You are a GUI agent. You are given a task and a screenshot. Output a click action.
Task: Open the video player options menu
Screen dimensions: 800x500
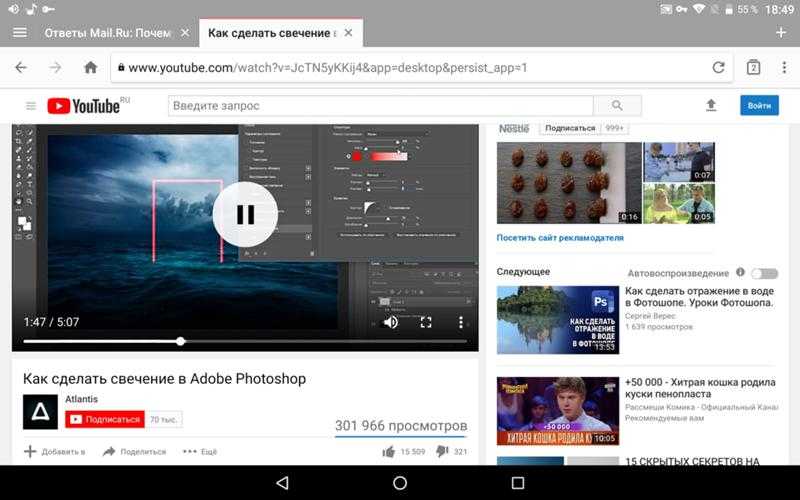tap(461, 322)
